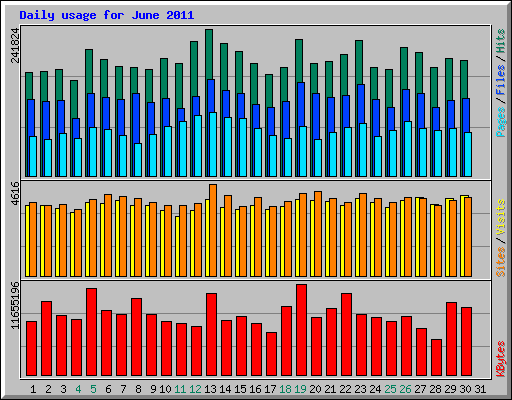
Task: Click green weekend day 26 label
Action: pyautogui.click(x=405, y=389)
